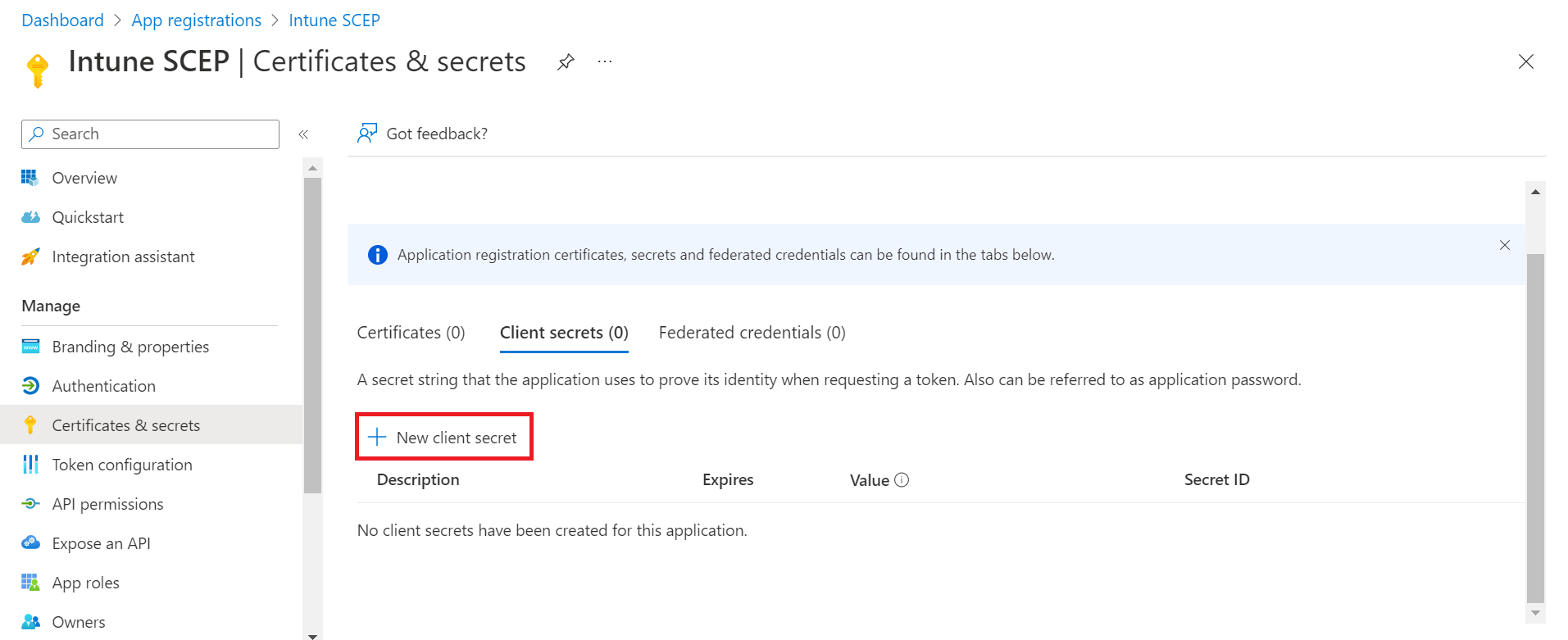Click the Owners people icon

(x=30, y=621)
